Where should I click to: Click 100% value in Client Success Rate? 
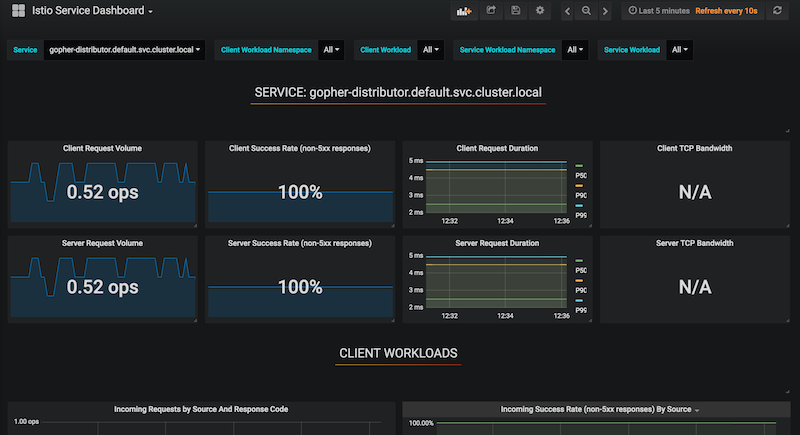coord(300,192)
